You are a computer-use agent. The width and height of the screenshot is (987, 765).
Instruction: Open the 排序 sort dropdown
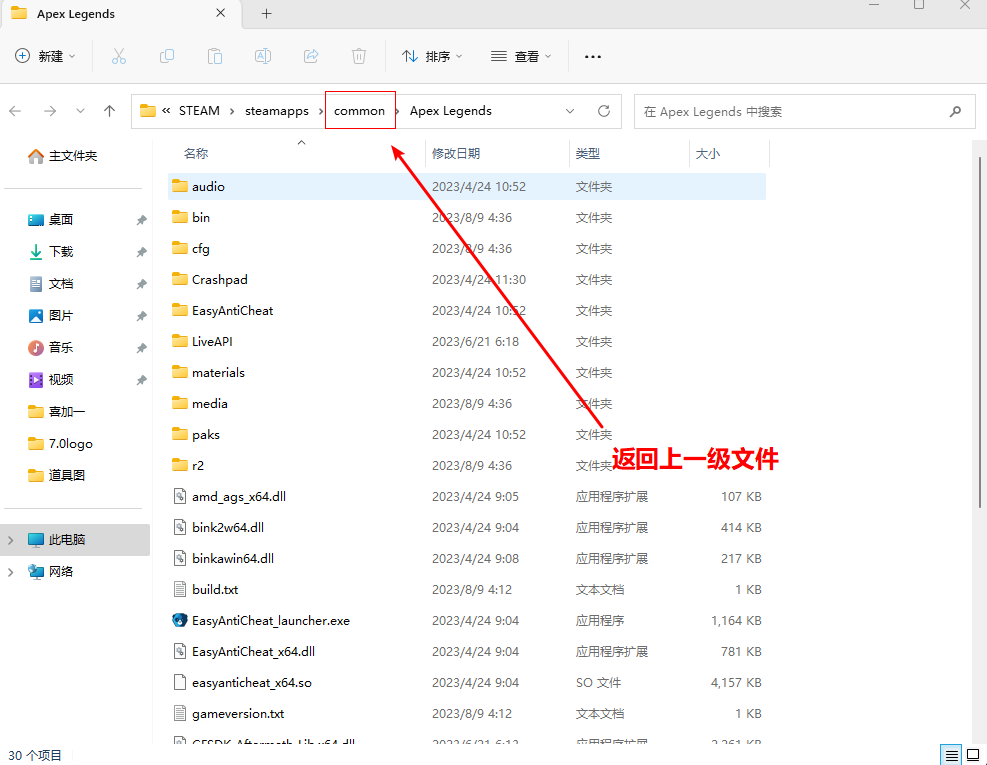[432, 56]
